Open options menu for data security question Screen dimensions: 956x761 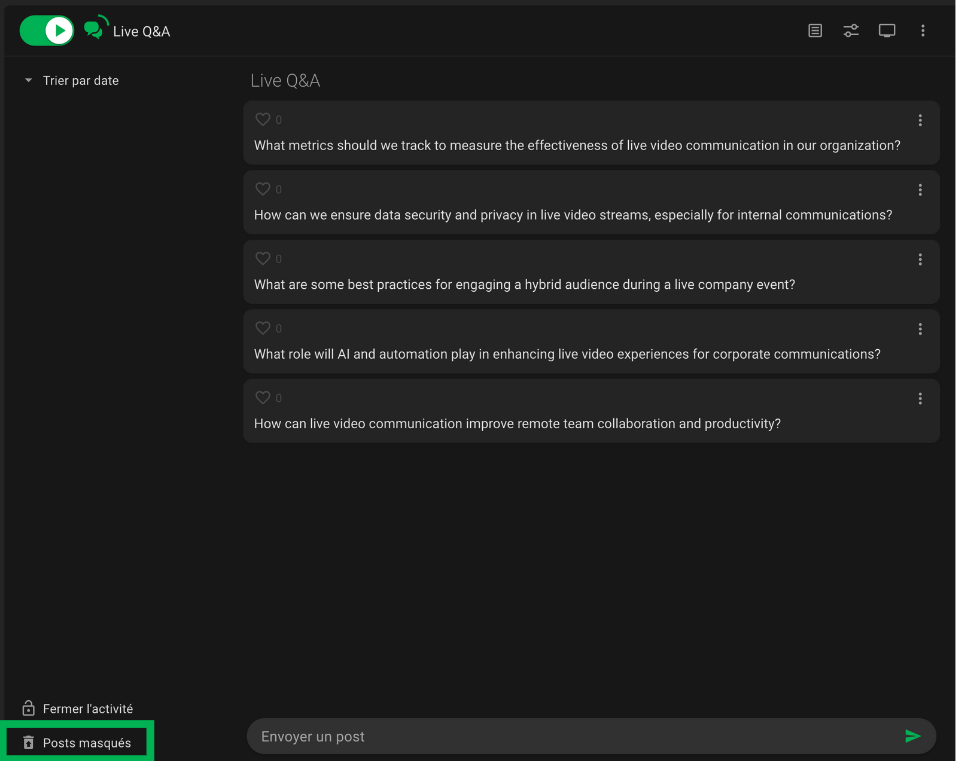point(920,190)
